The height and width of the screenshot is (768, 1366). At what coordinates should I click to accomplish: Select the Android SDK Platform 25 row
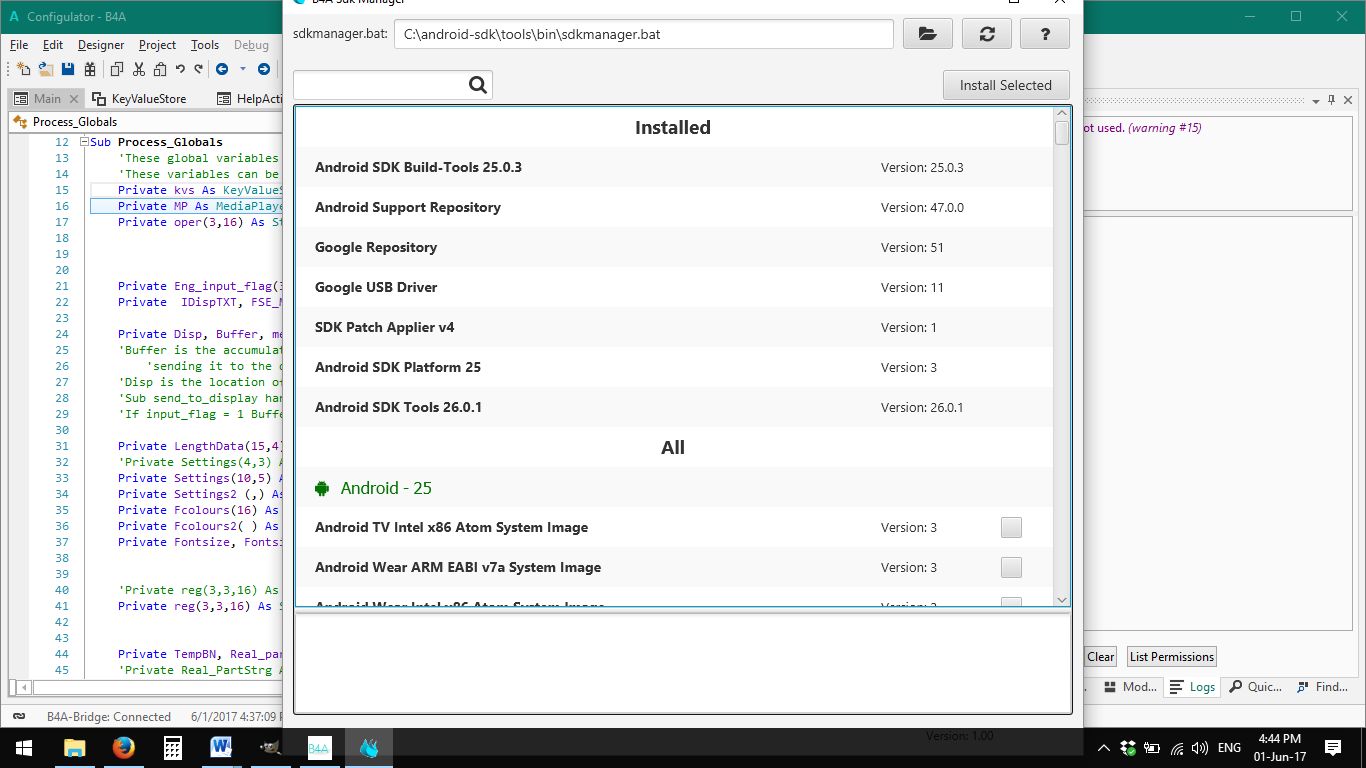tap(674, 367)
